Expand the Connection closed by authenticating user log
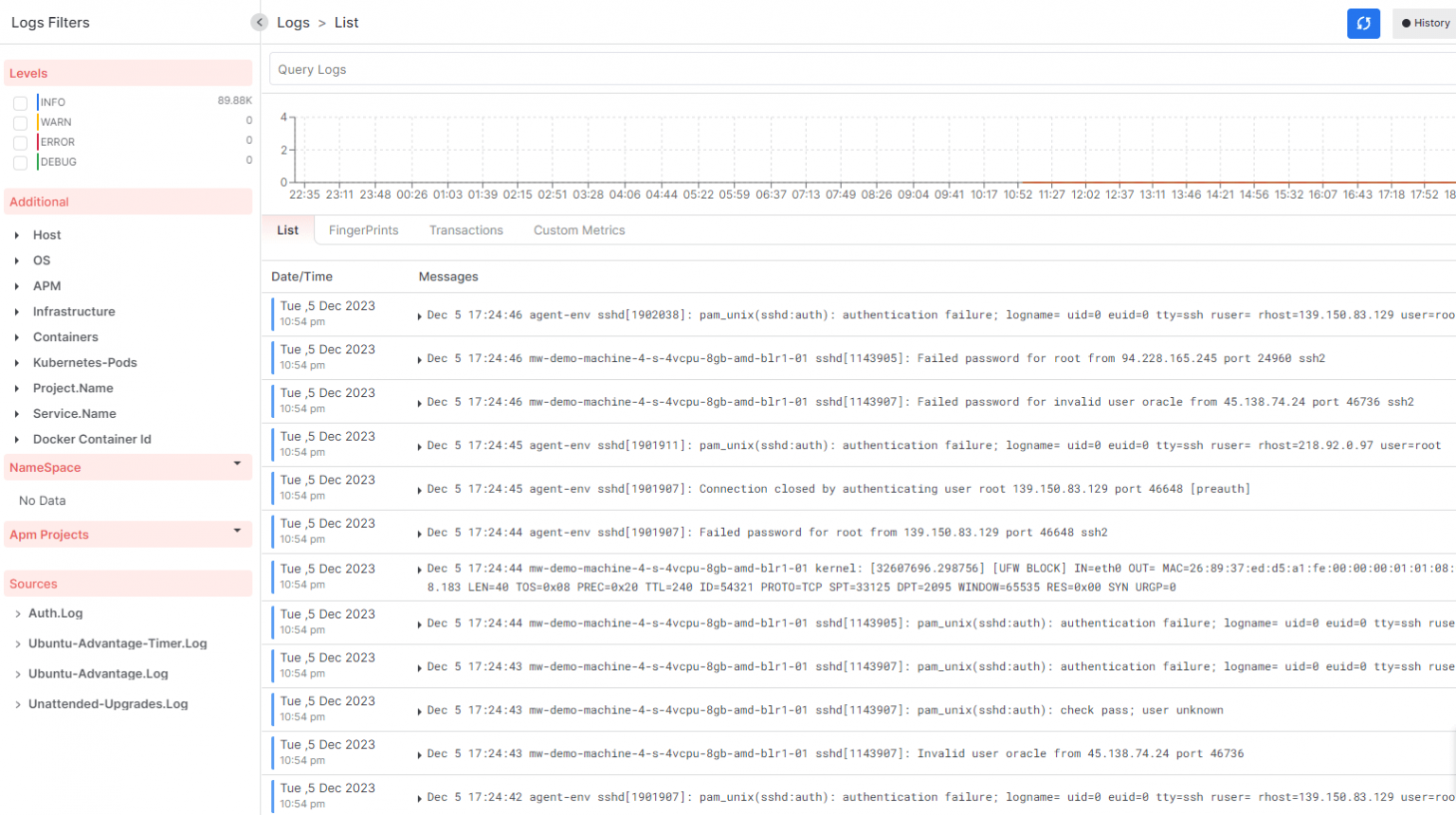The width and height of the screenshot is (1456, 815). tap(419, 491)
